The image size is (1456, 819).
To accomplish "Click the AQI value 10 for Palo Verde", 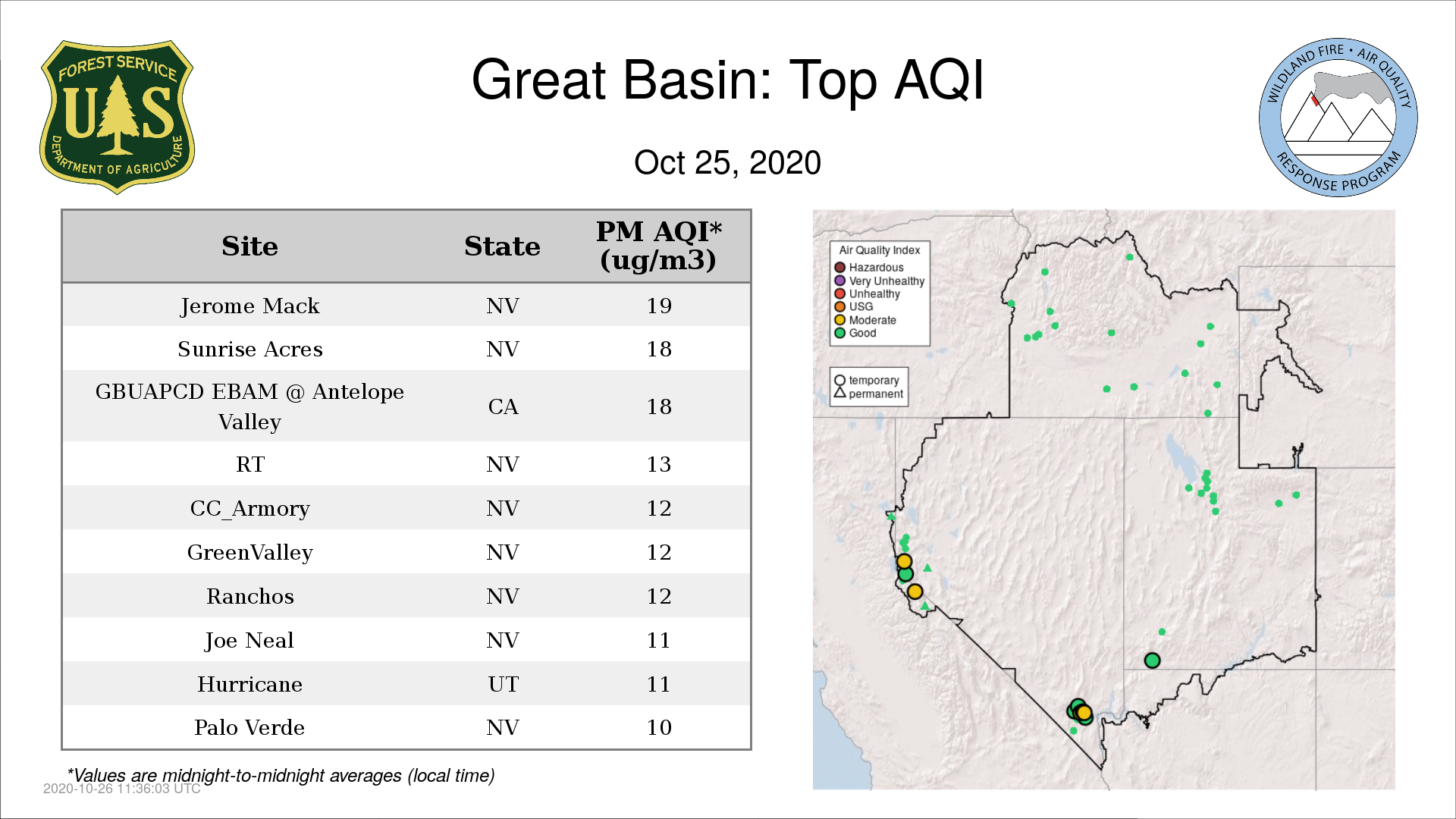I will 659,727.
